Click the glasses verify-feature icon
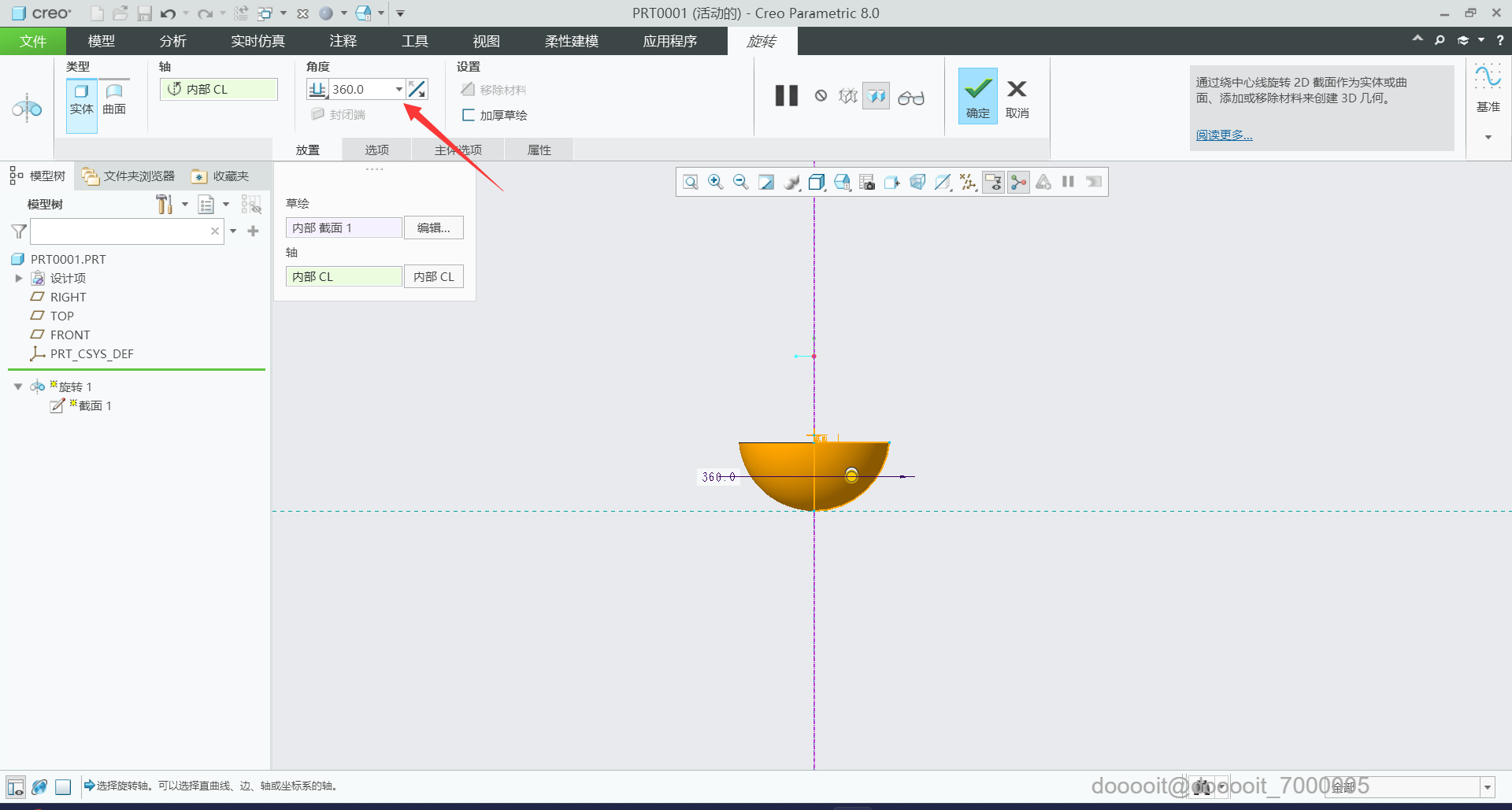The width and height of the screenshot is (1512, 810). [x=911, y=97]
